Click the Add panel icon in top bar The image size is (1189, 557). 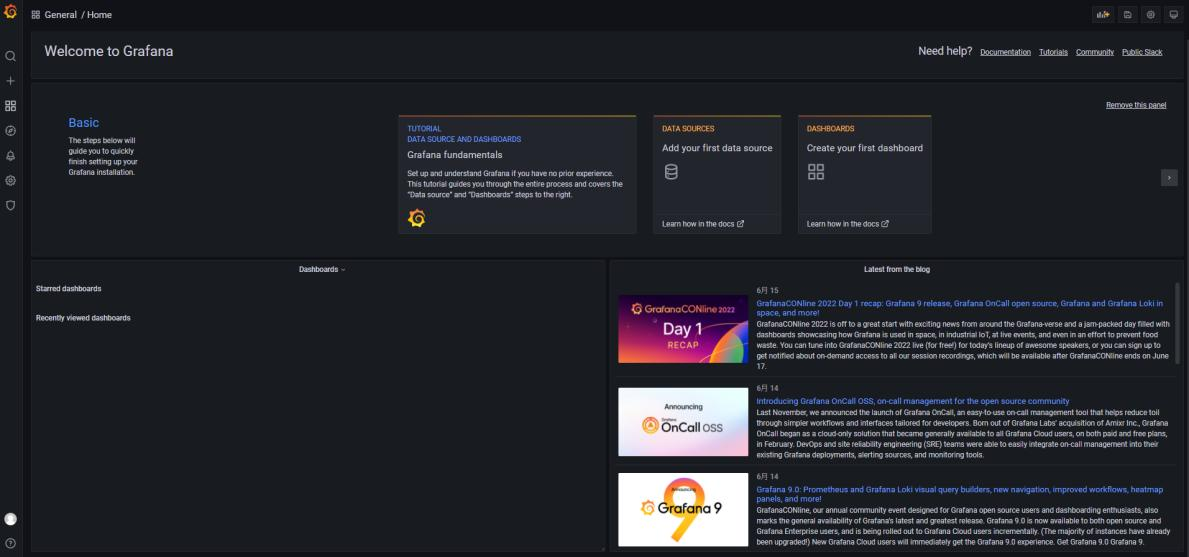(x=1103, y=14)
